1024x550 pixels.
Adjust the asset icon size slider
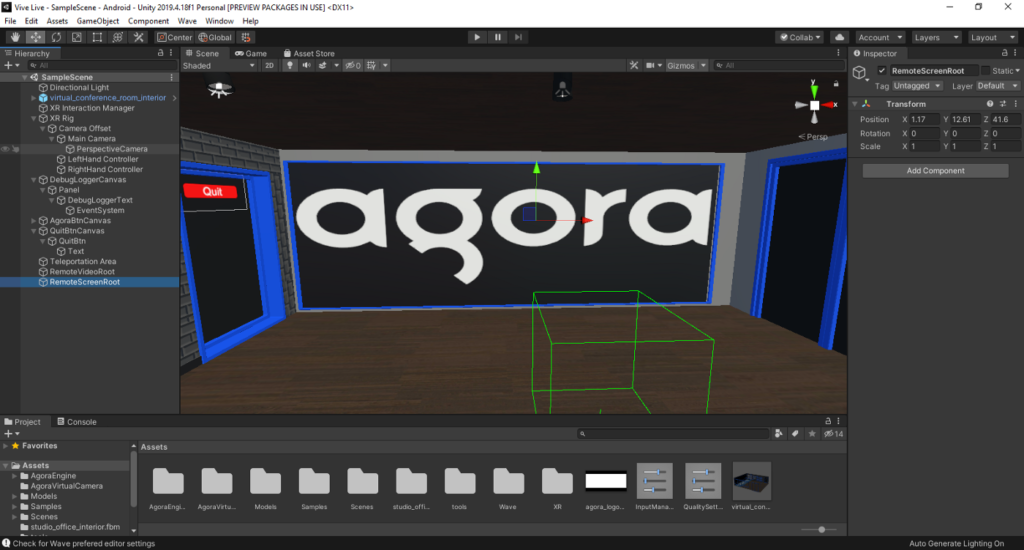click(x=822, y=530)
